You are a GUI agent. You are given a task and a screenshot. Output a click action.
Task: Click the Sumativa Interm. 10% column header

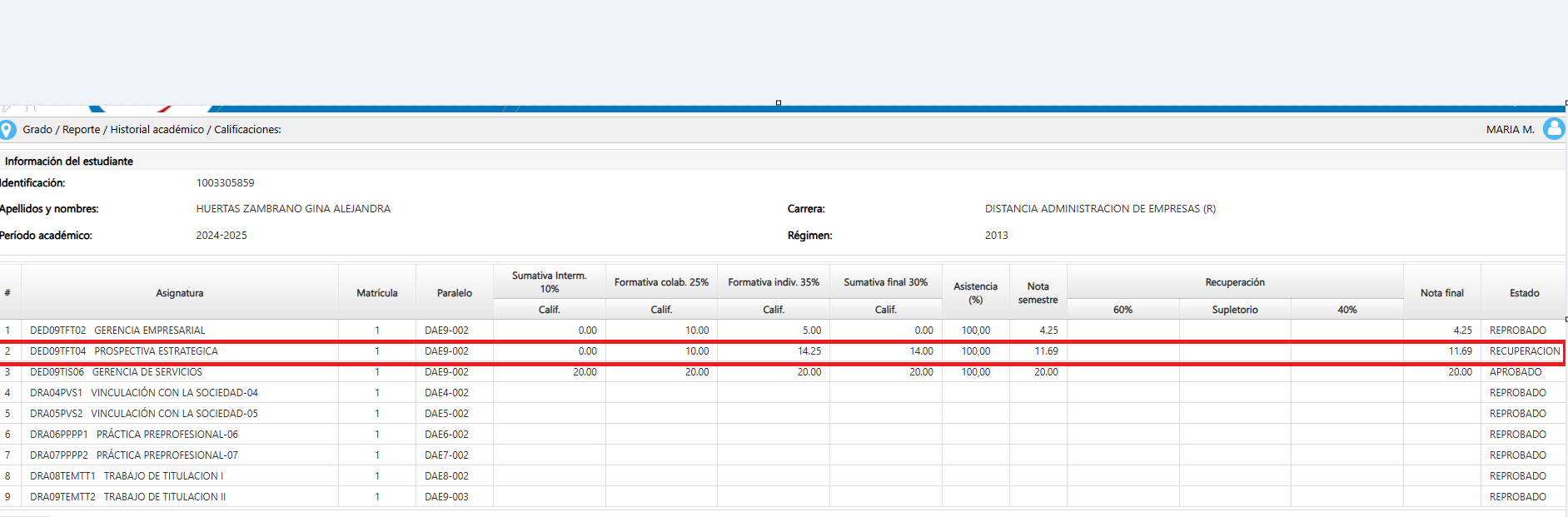coord(550,282)
